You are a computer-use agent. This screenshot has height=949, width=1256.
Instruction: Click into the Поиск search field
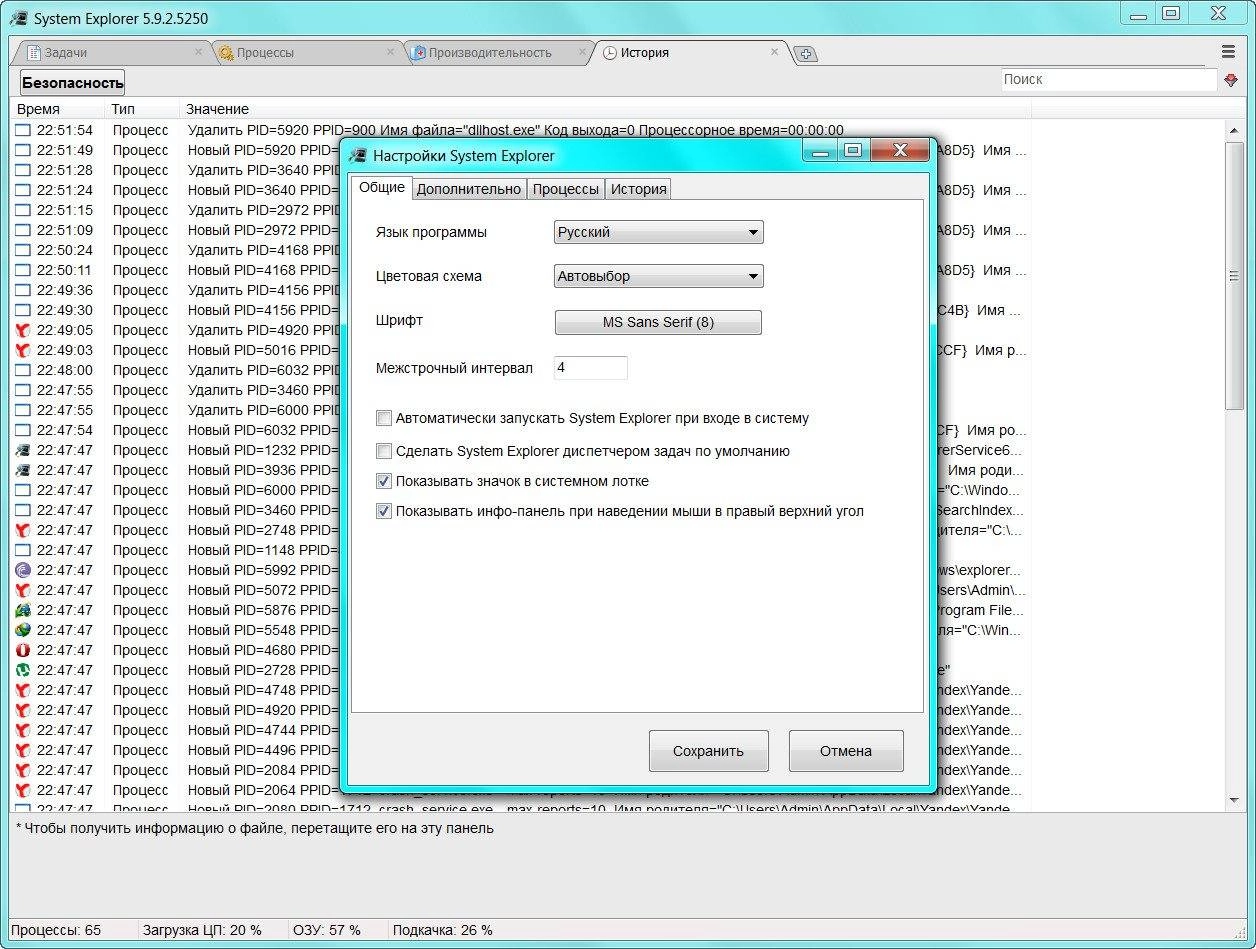tap(1109, 80)
